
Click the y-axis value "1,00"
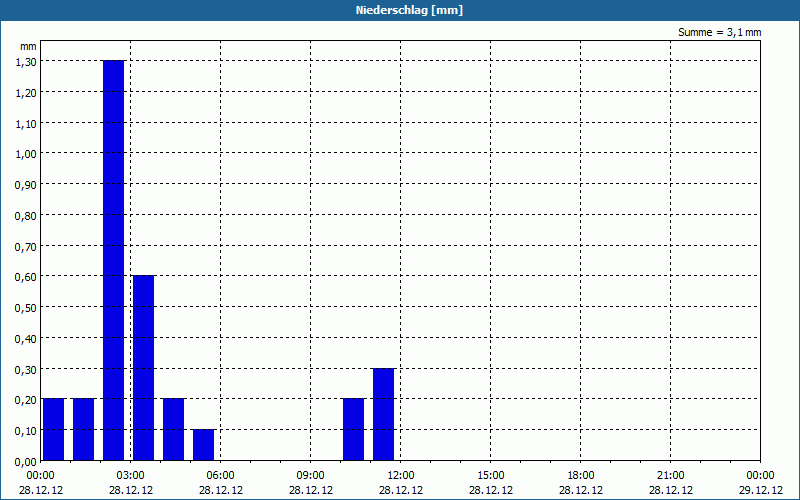(26, 154)
